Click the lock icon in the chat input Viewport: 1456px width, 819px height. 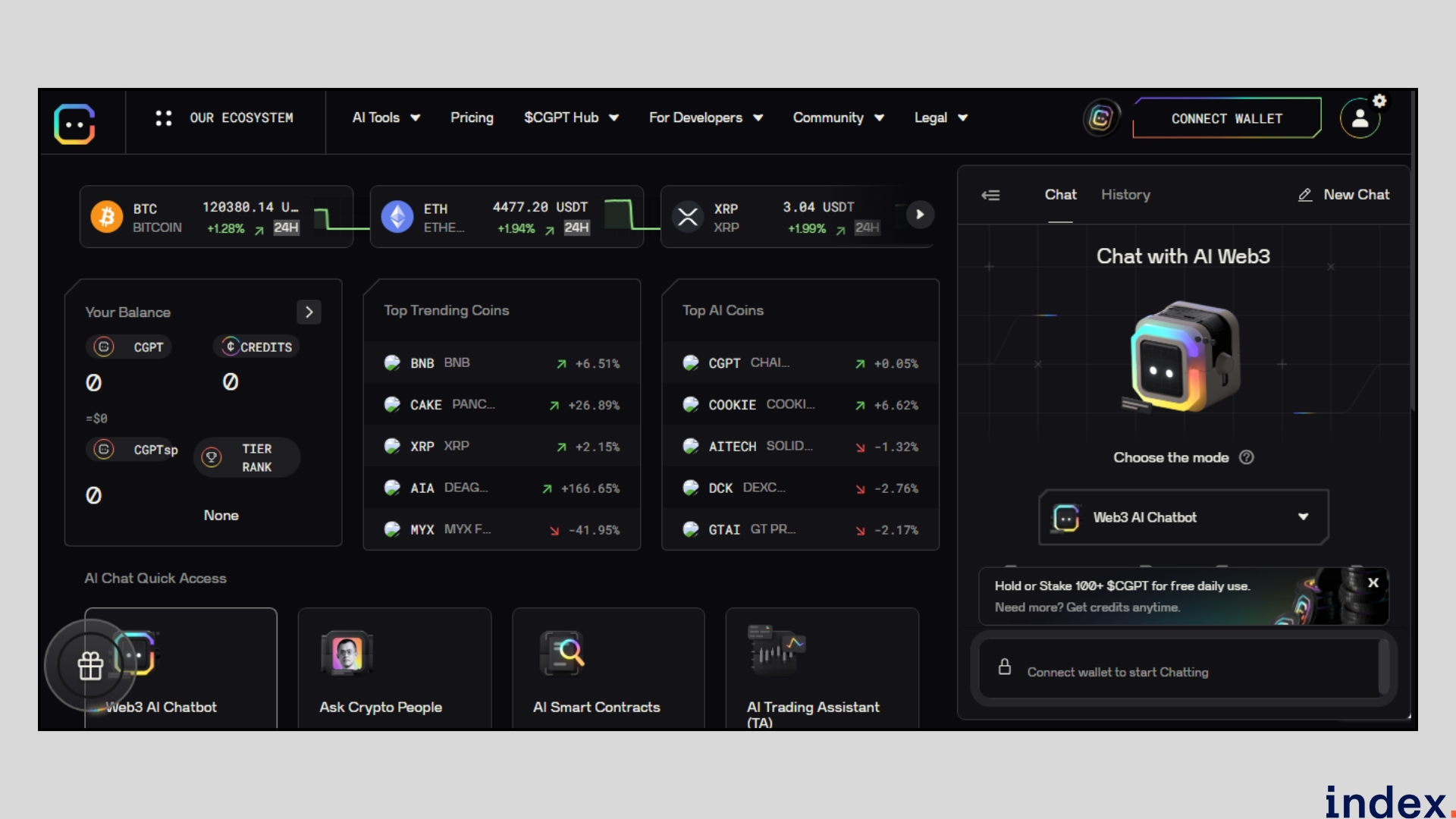(1005, 667)
